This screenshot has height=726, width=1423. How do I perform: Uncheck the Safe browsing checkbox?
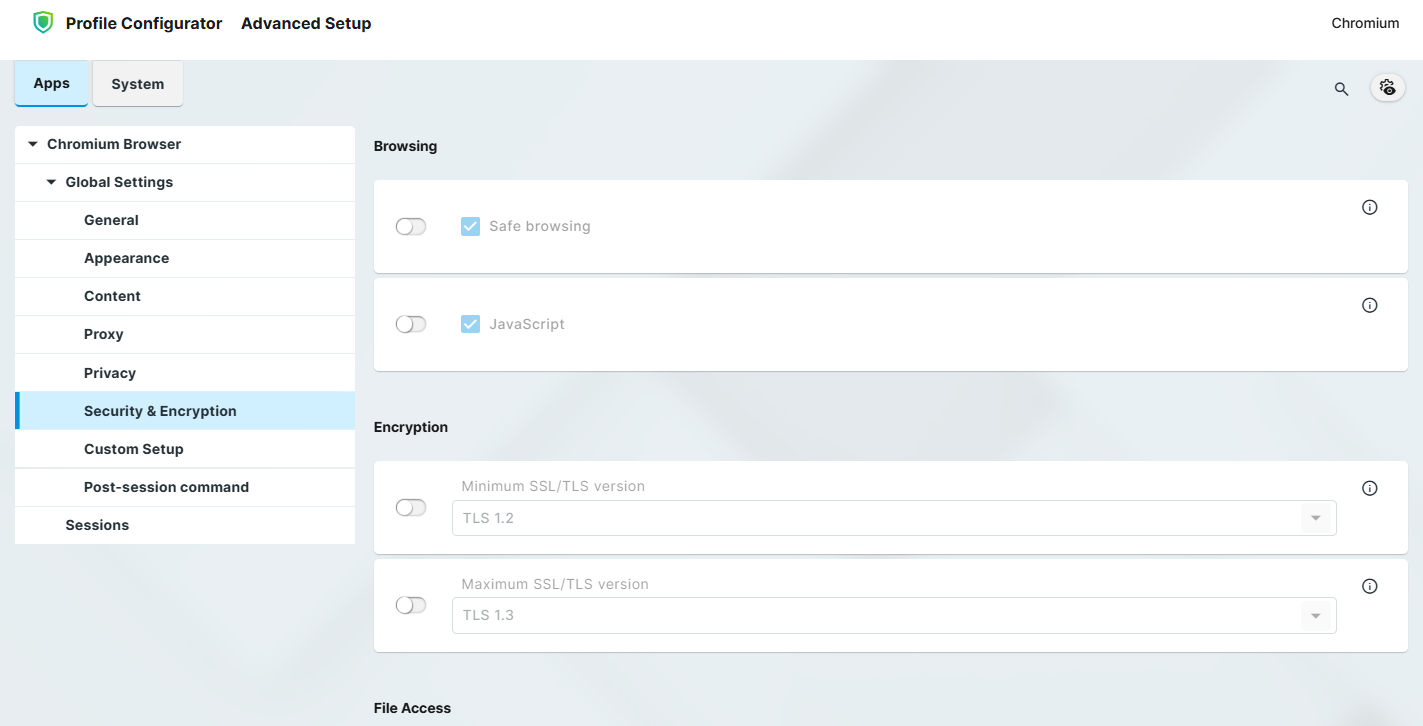(470, 227)
